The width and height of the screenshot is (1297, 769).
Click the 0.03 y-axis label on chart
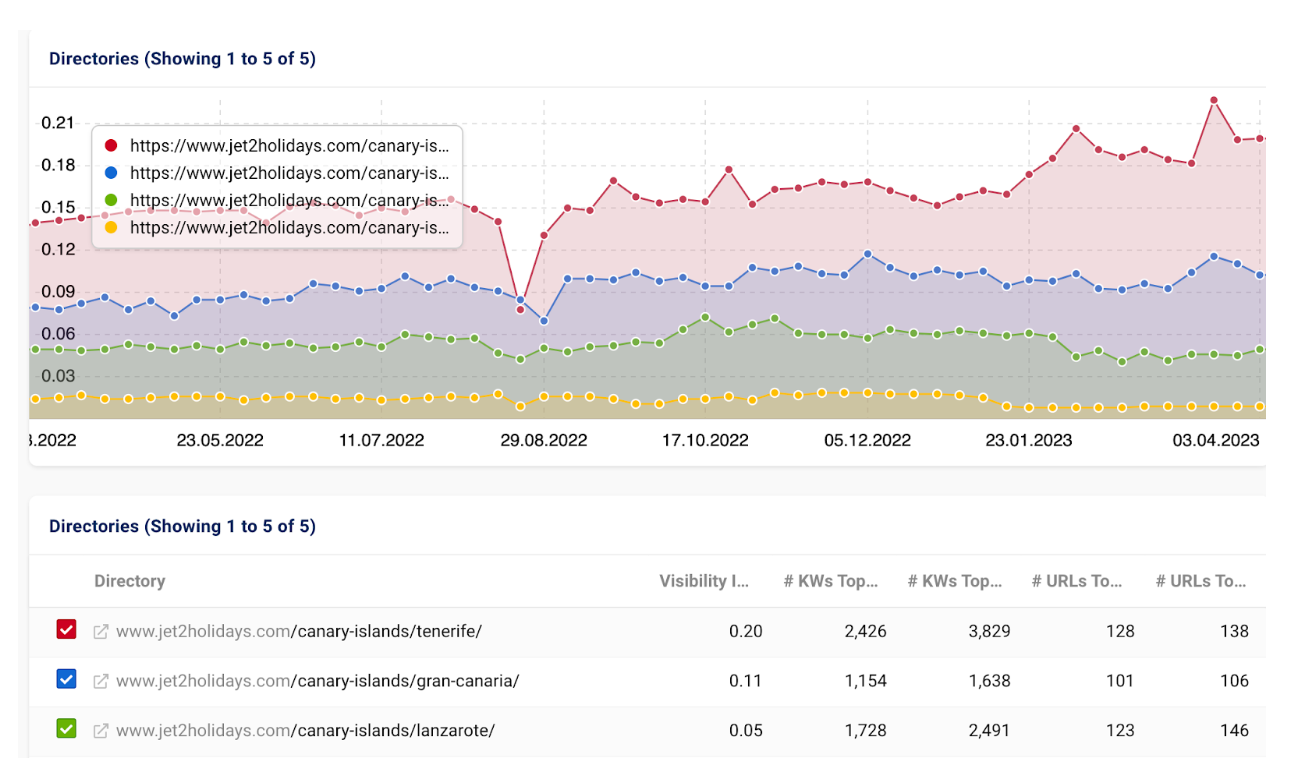[58, 376]
